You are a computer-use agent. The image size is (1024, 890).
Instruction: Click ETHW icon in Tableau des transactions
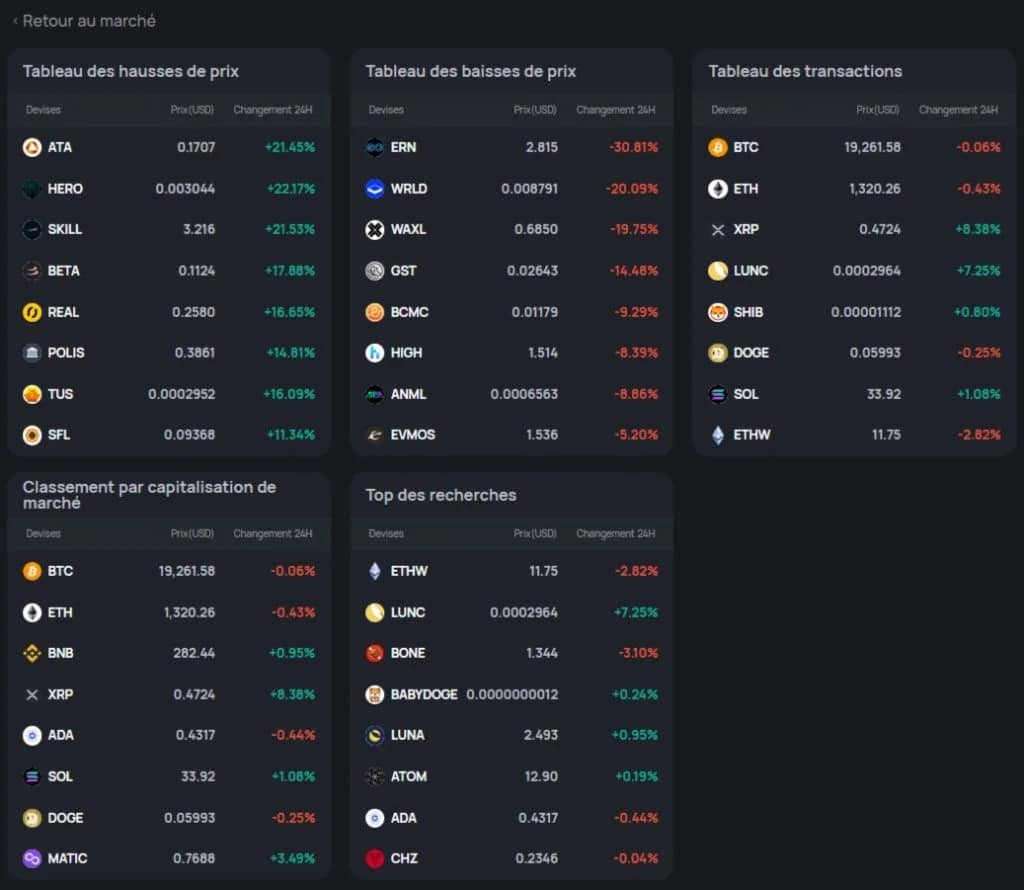(718, 435)
